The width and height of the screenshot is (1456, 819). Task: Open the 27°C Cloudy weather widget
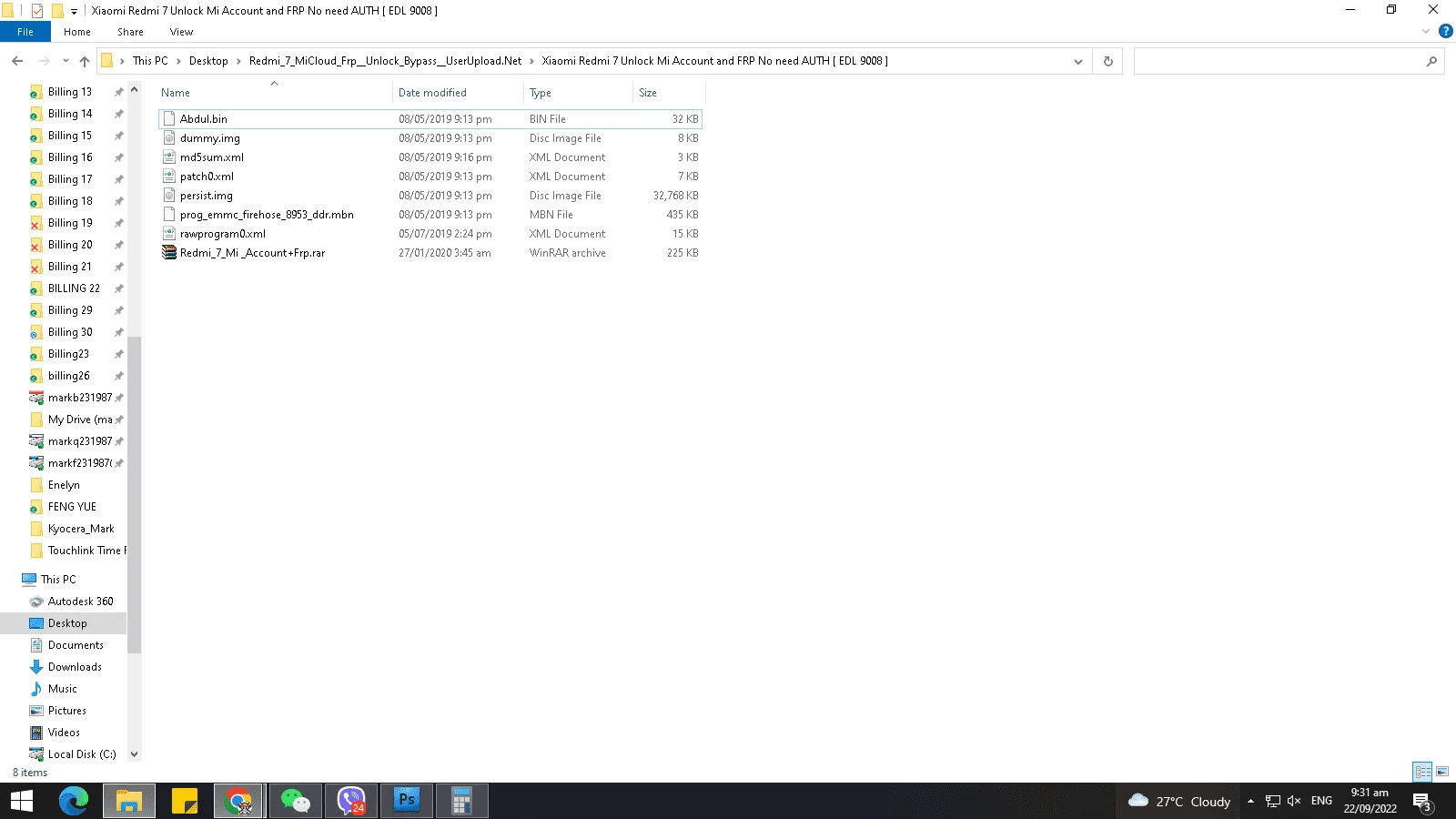tap(1178, 801)
